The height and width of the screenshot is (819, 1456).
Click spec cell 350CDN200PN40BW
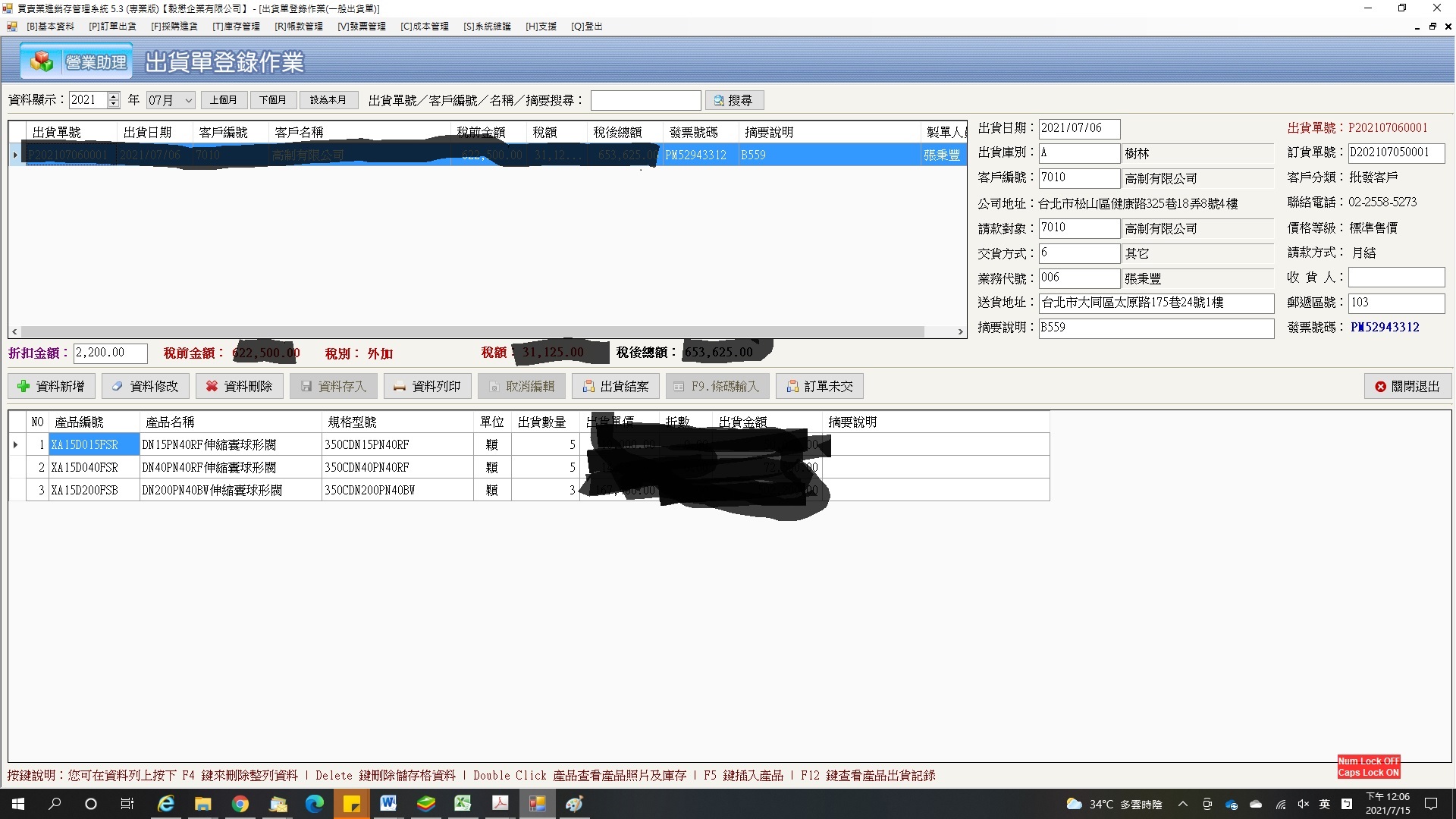click(x=397, y=491)
